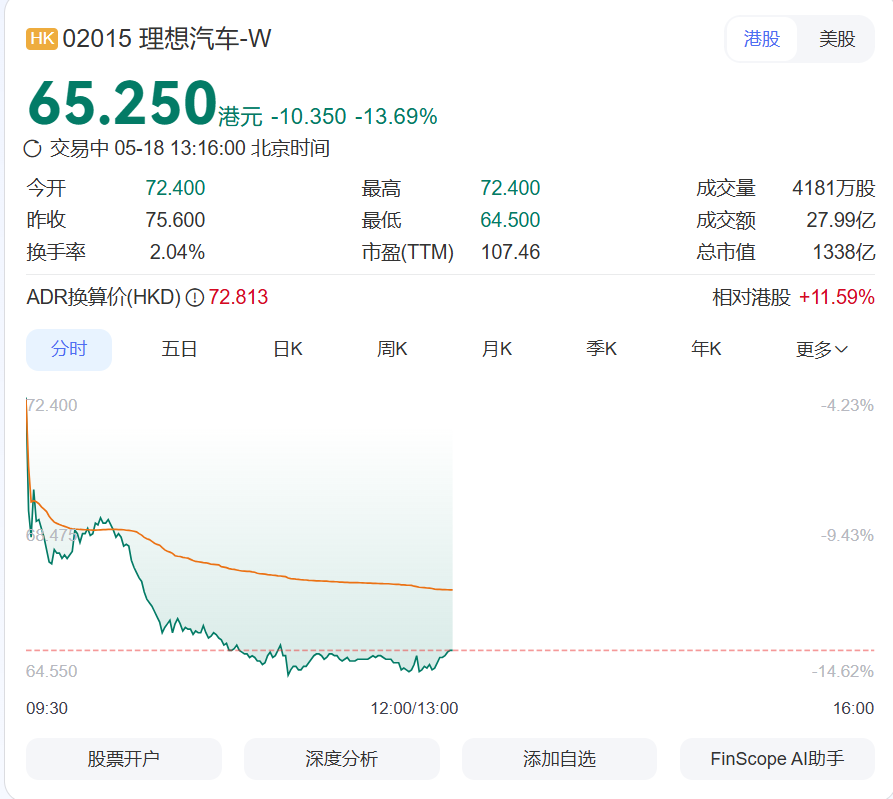Viewport: 893px width, 799px height.
Task: Open the FinScope AI助手 button
Action: pos(777,759)
